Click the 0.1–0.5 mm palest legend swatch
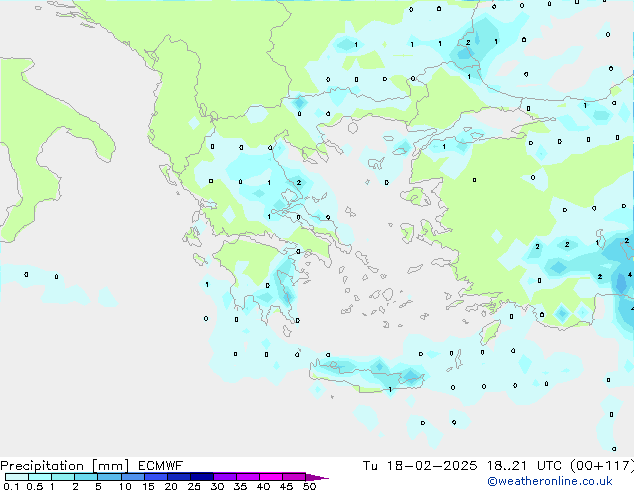The width and height of the screenshot is (634, 490). click(17, 477)
